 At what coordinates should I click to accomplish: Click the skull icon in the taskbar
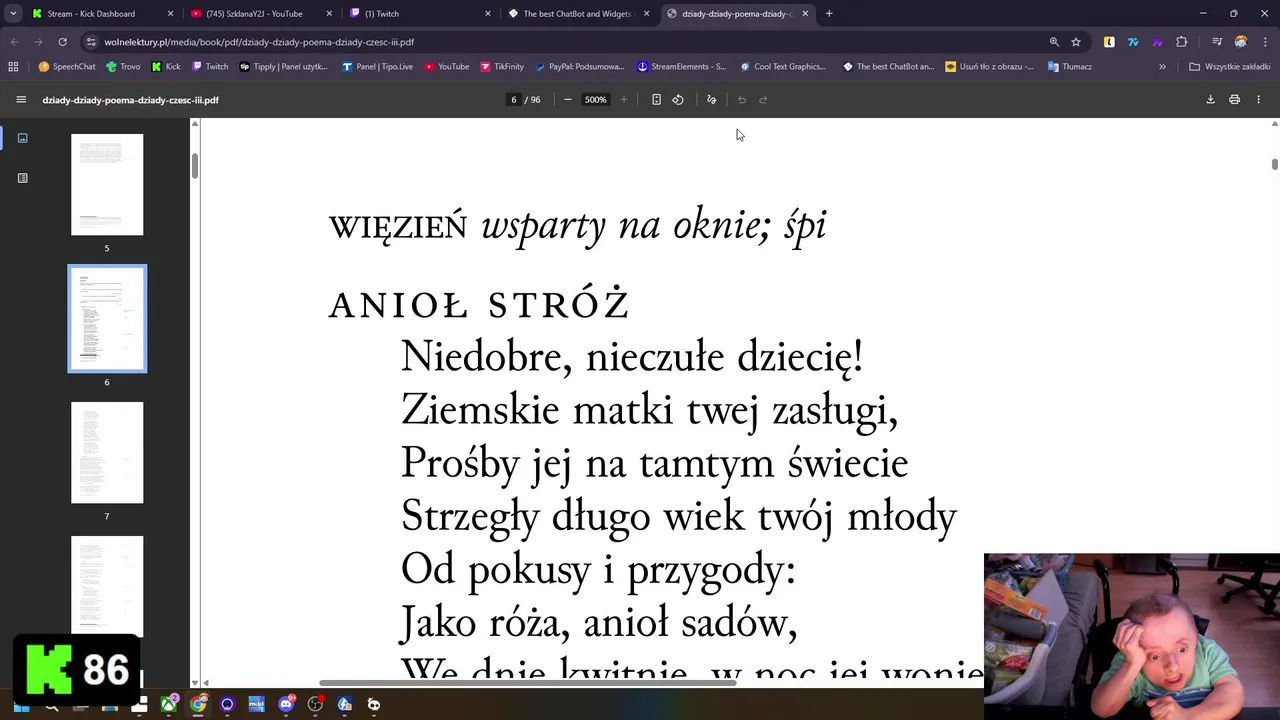click(374, 705)
